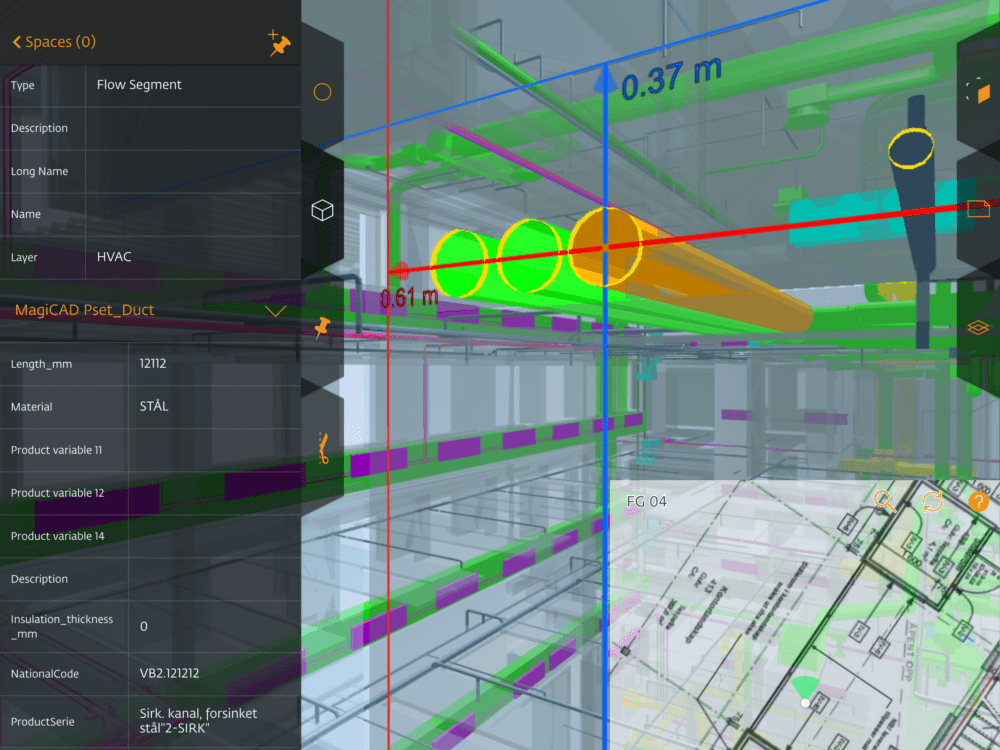Select the Type Flow Segment row

(x=151, y=85)
